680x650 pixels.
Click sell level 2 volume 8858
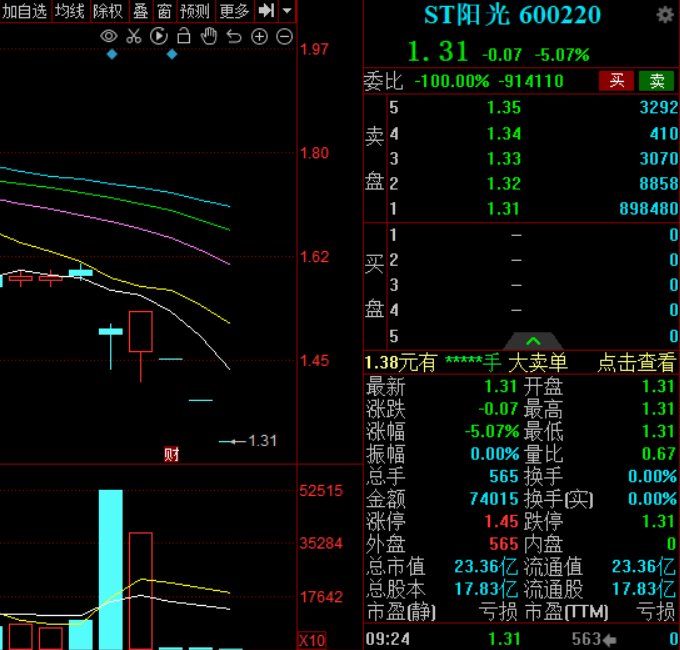[658, 184]
